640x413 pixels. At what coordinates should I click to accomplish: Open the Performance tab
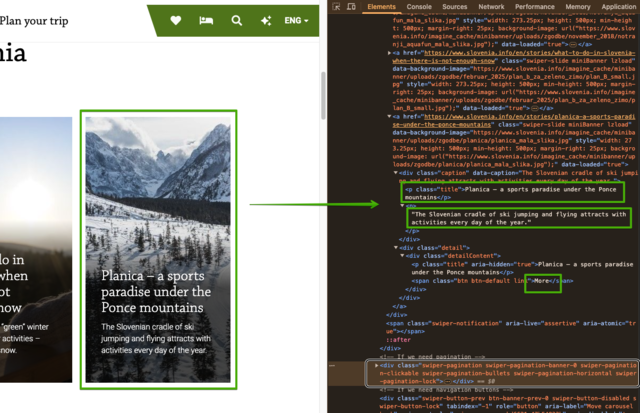coord(535,7)
